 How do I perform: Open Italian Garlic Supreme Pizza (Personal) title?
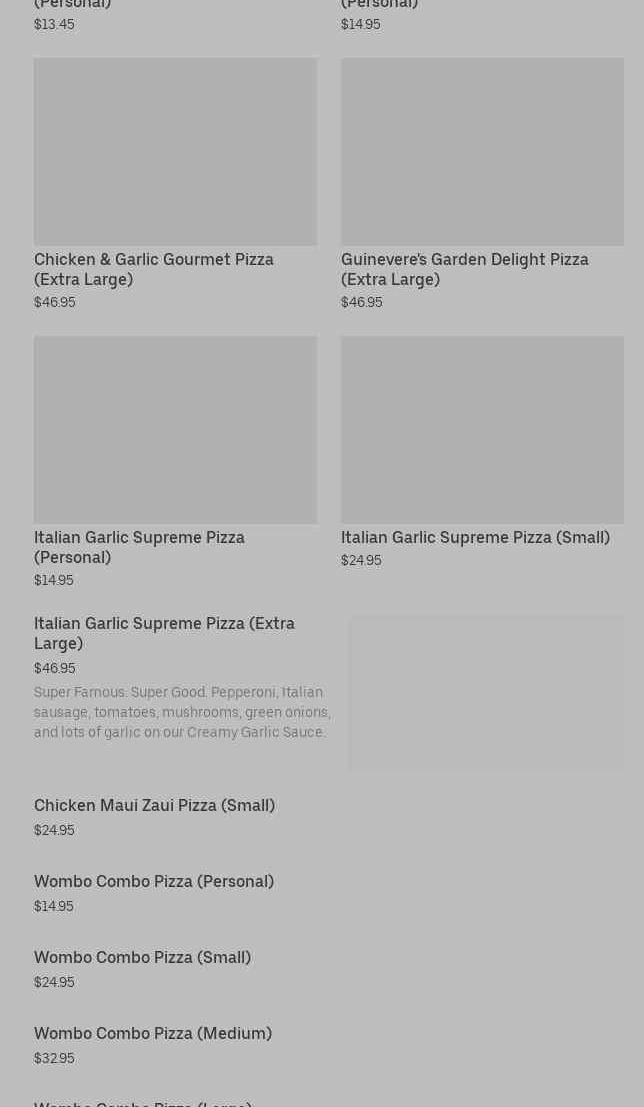tap(139, 547)
